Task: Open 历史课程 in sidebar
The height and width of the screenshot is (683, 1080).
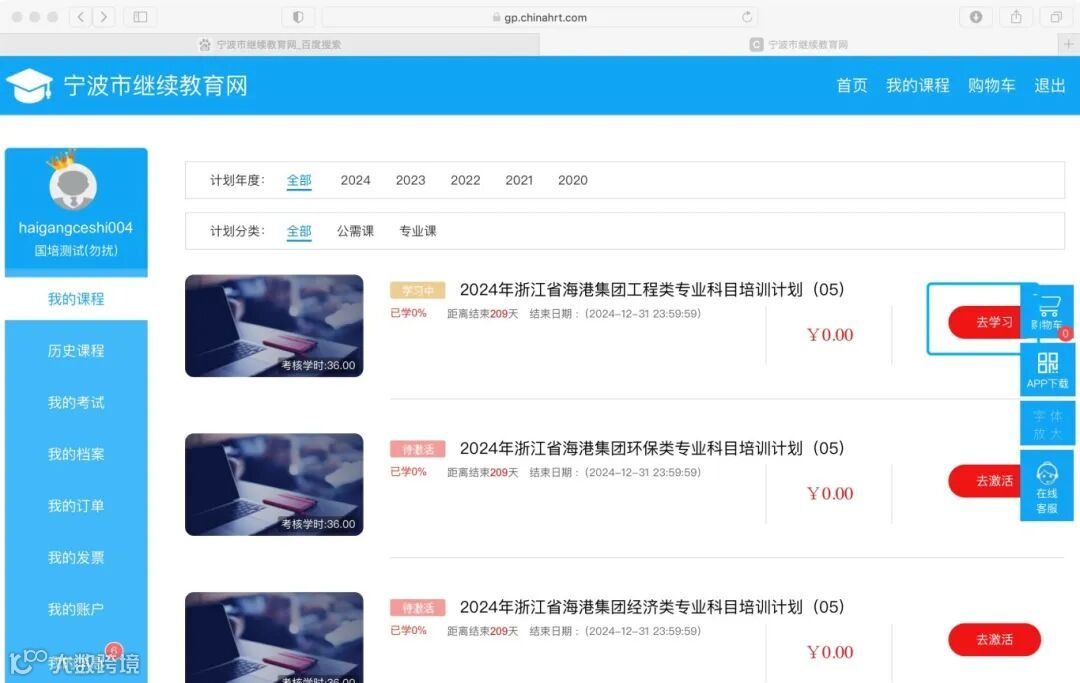Action: (x=76, y=350)
